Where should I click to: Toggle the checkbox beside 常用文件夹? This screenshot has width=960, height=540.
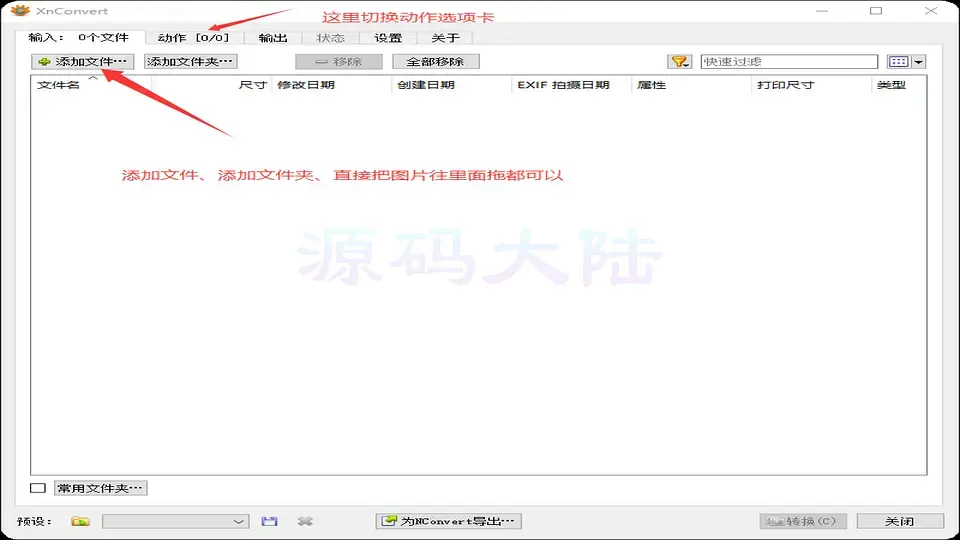tap(38, 488)
